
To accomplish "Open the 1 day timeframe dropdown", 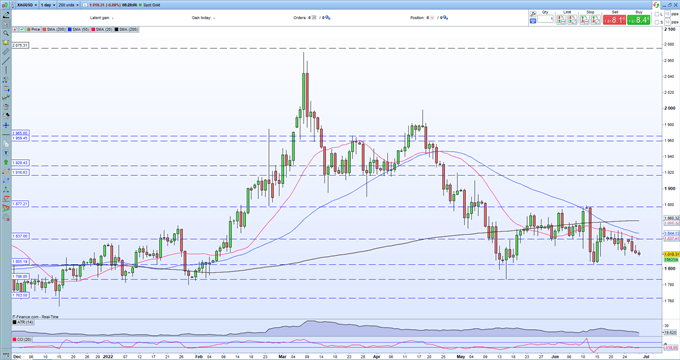I will point(47,5).
